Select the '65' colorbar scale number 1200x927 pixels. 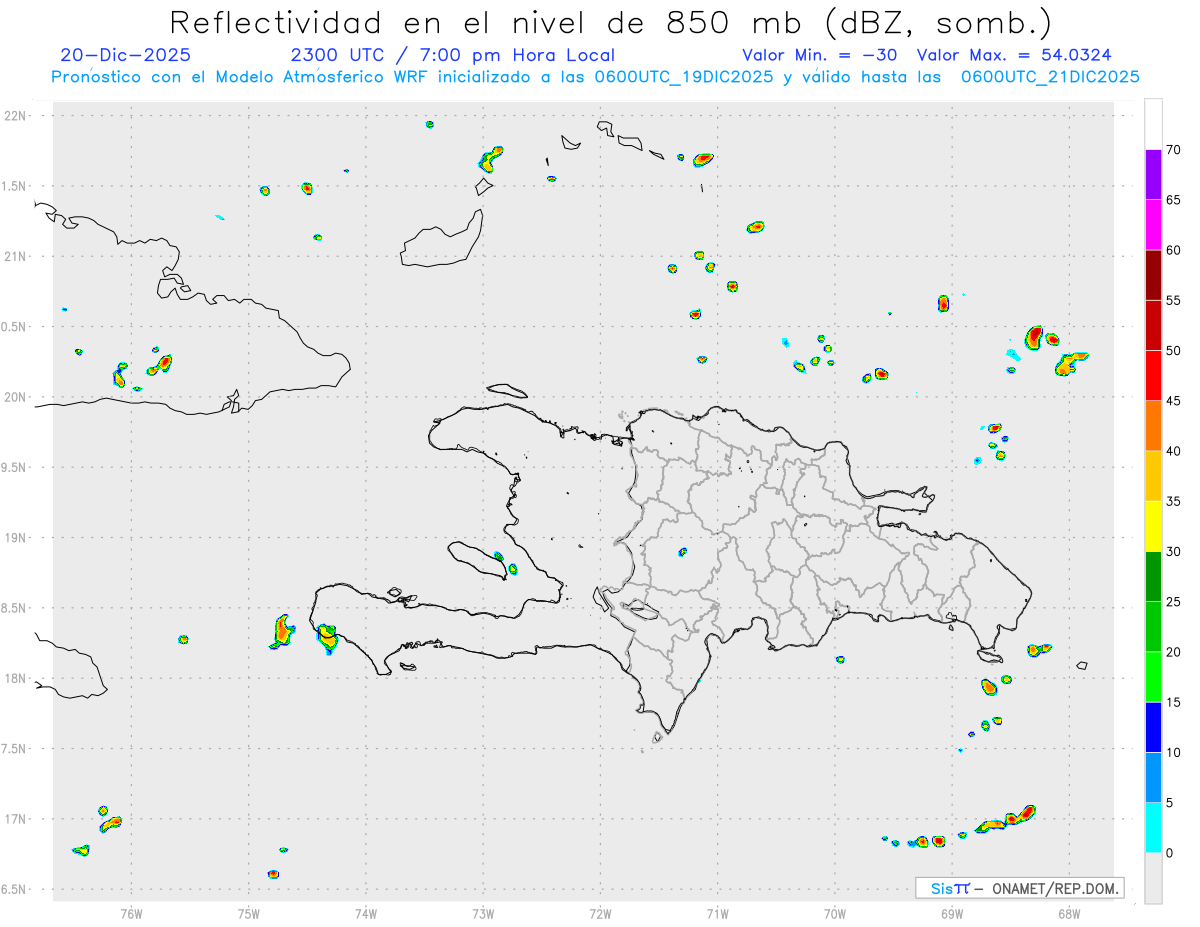pyautogui.click(x=1173, y=200)
